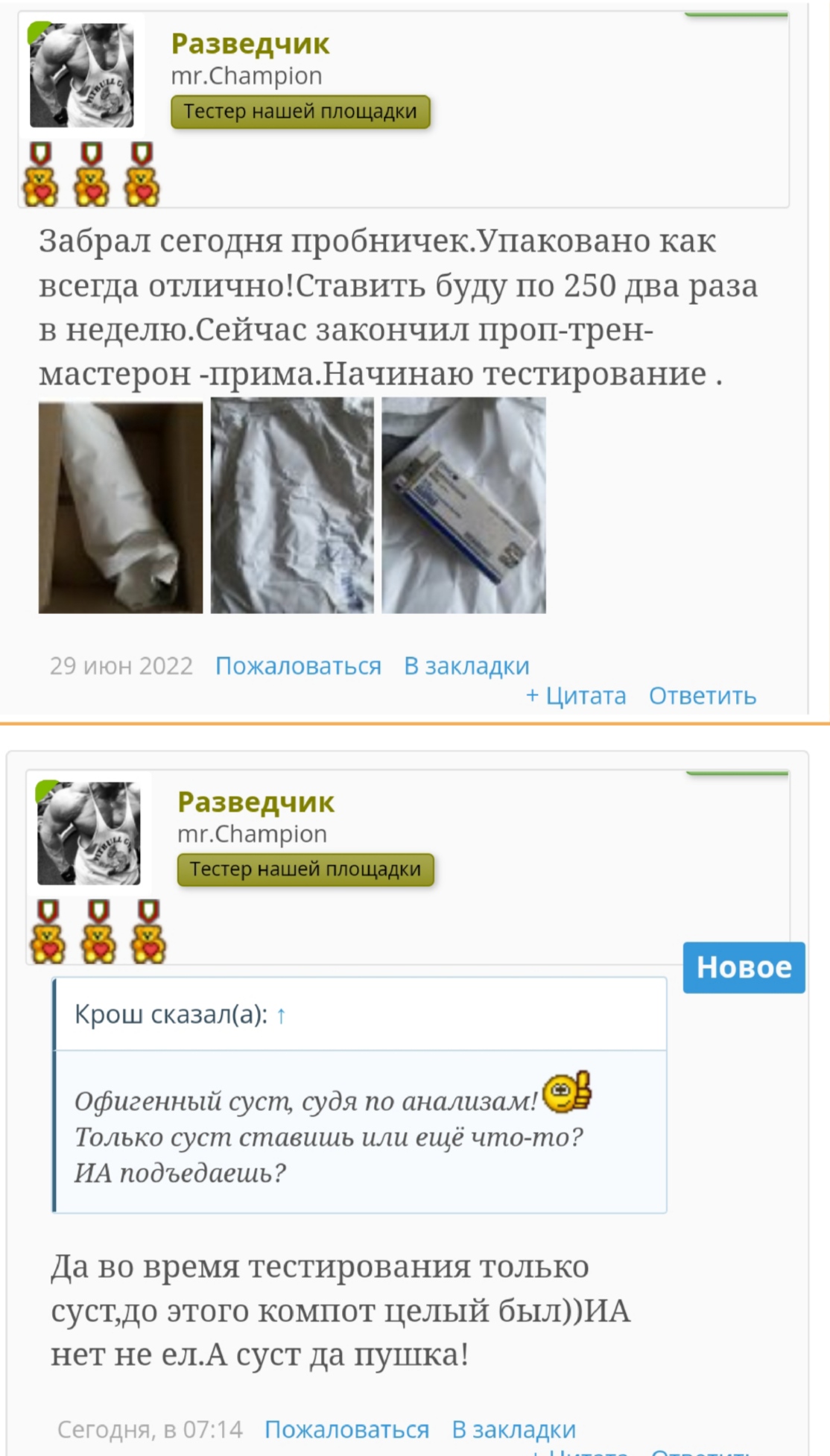Click first teddy bear medal in second post

point(48,931)
